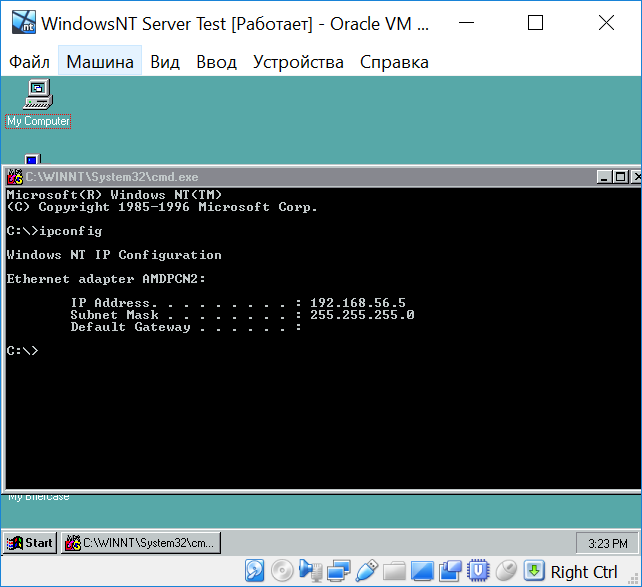Select the cmd.exe taskbar button

[141, 543]
